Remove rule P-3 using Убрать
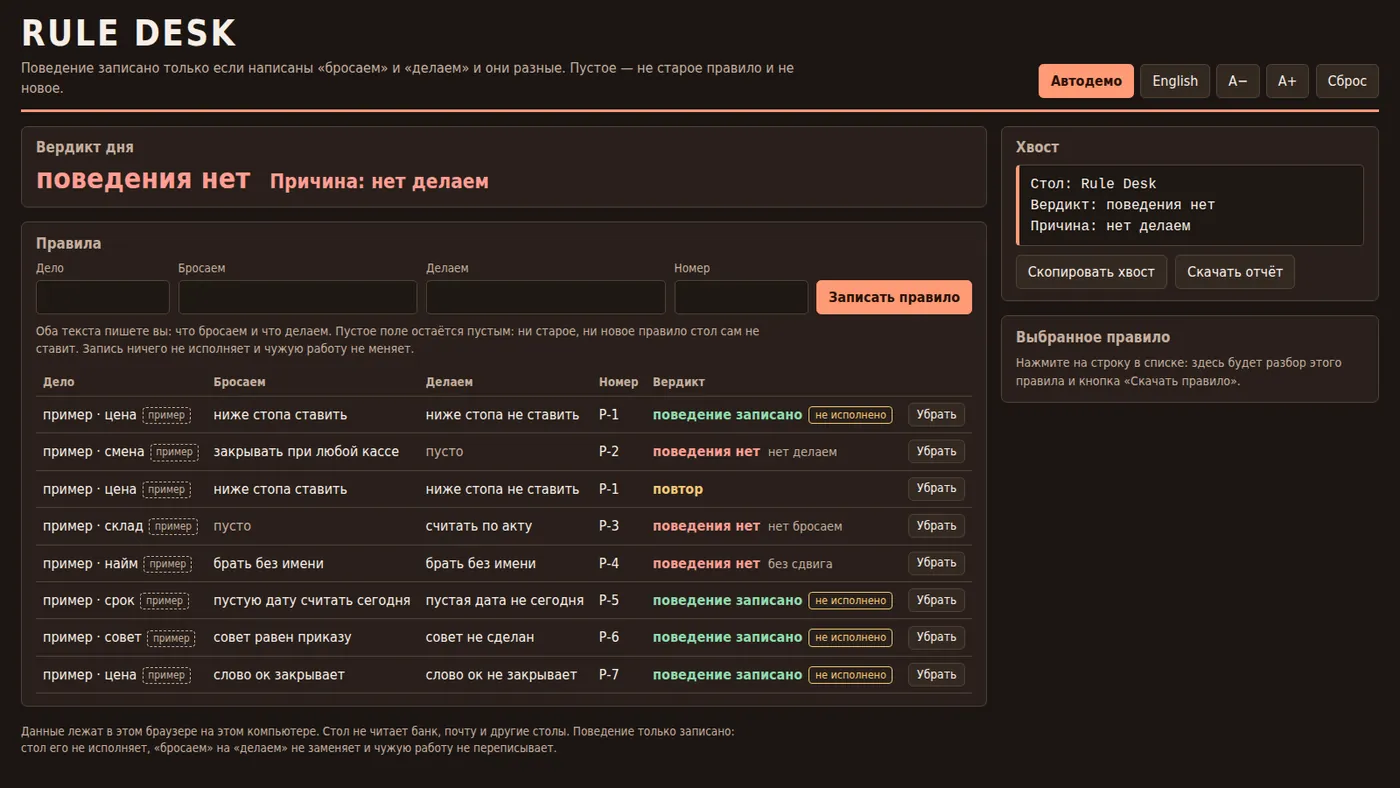1400x788 pixels. click(936, 525)
